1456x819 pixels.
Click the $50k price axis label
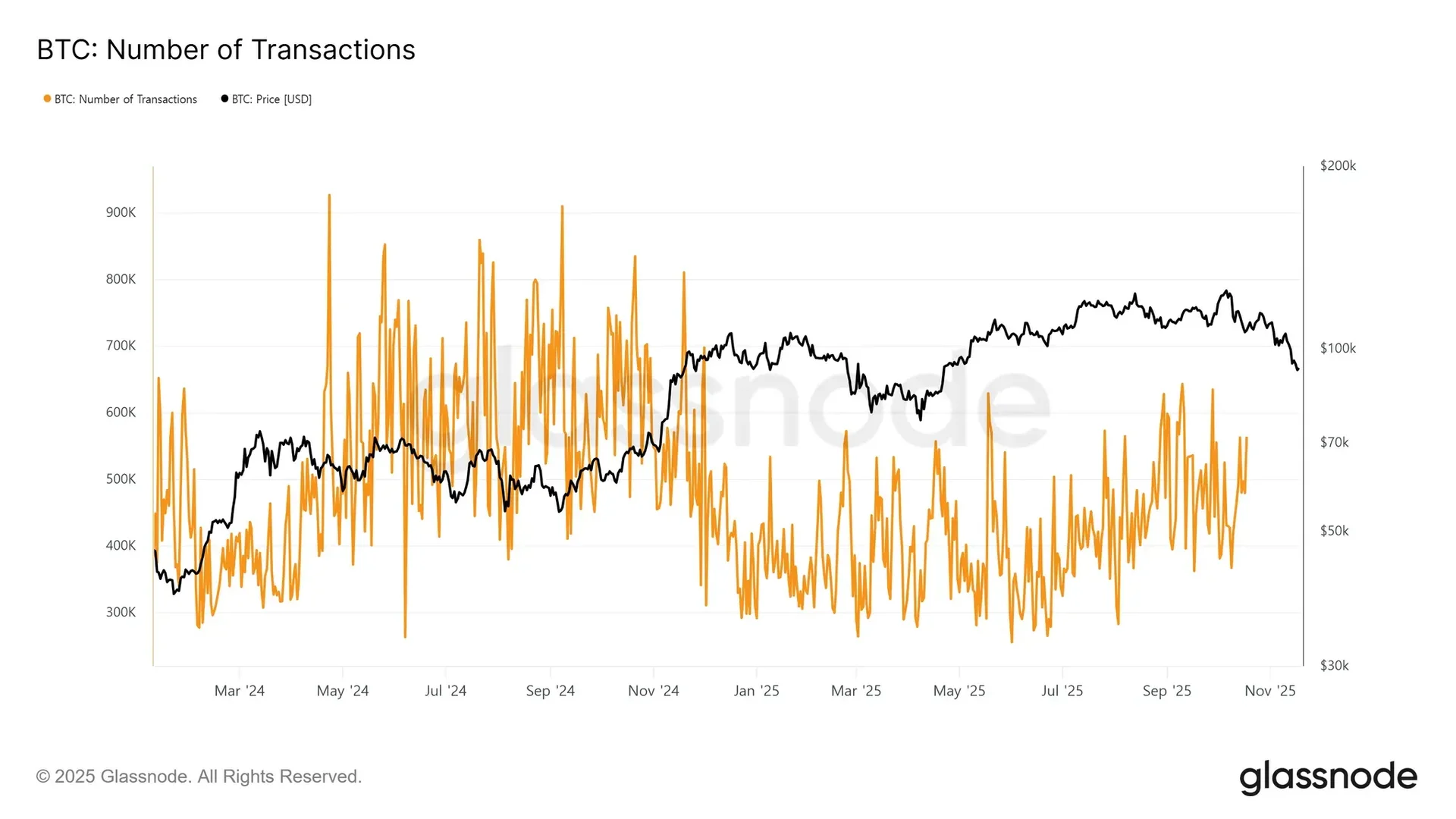[x=1335, y=531]
